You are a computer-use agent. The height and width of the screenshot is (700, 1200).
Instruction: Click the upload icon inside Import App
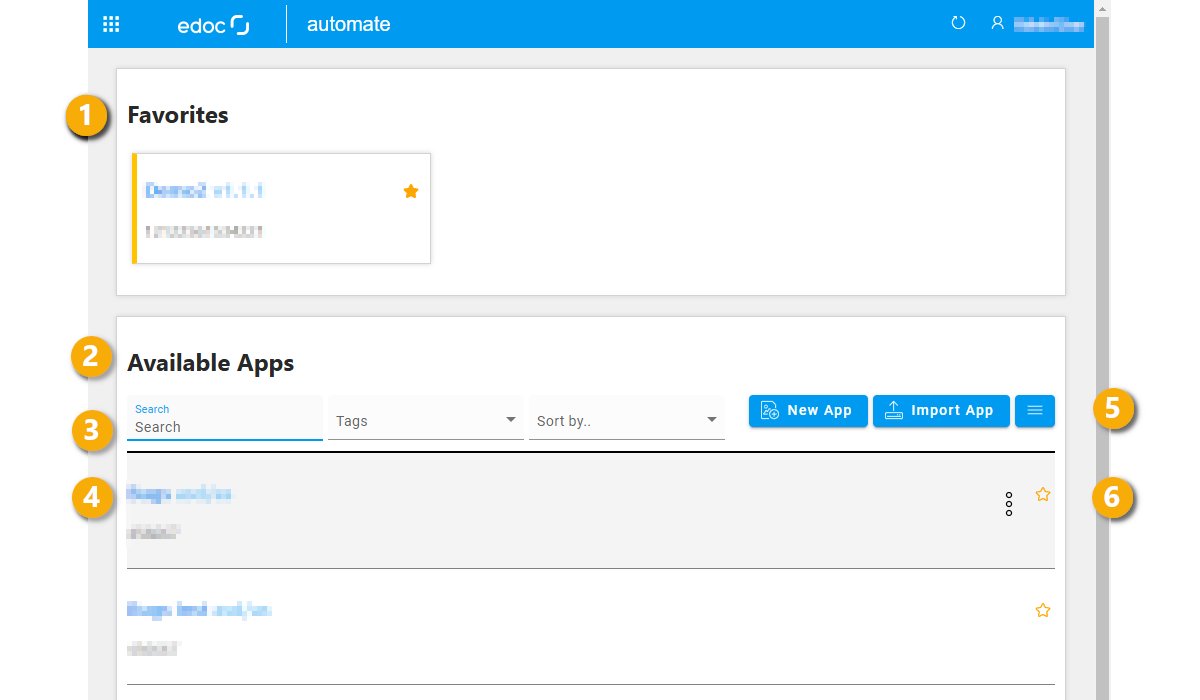[x=894, y=410]
